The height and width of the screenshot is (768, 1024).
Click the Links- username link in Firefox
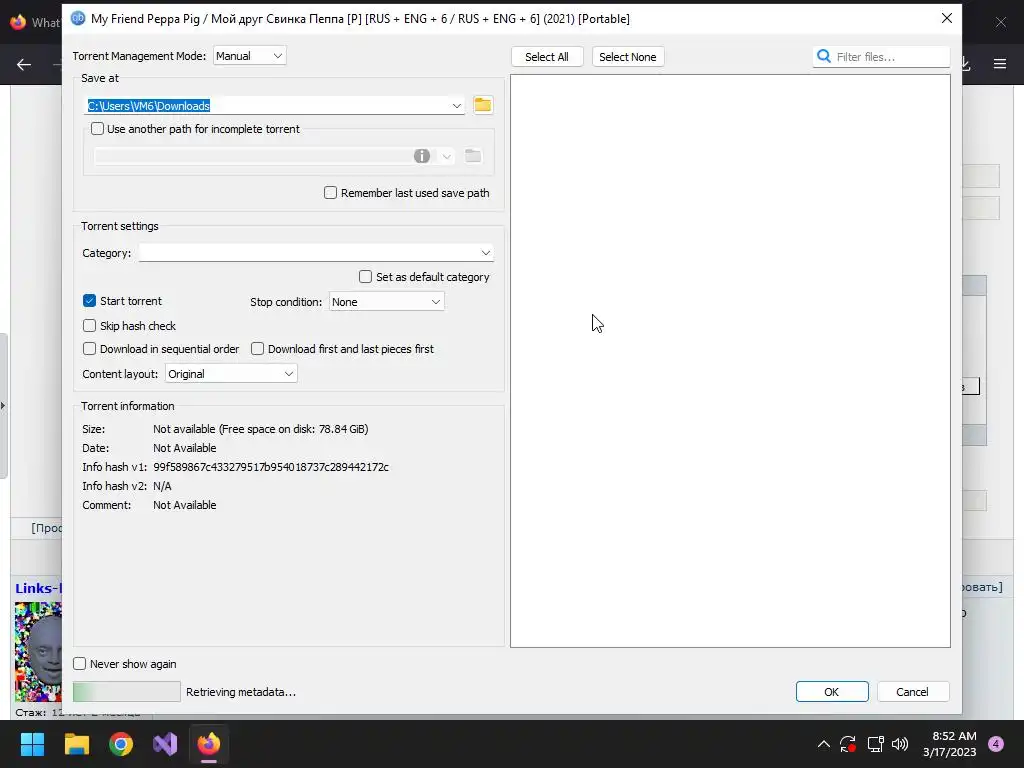point(38,588)
